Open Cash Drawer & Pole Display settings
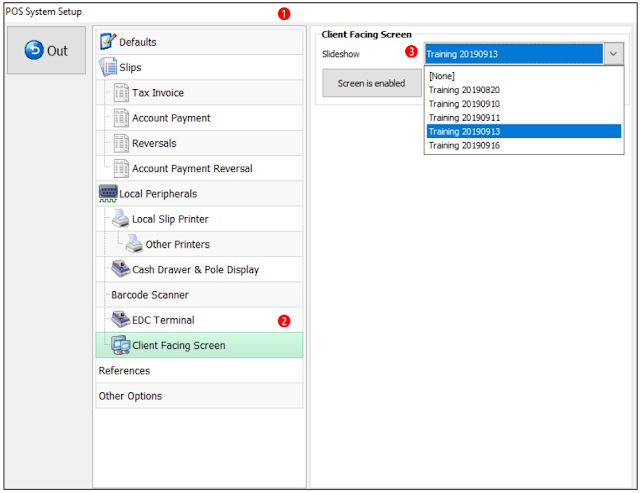Screen dimensions: 640x493 [x=200, y=270]
